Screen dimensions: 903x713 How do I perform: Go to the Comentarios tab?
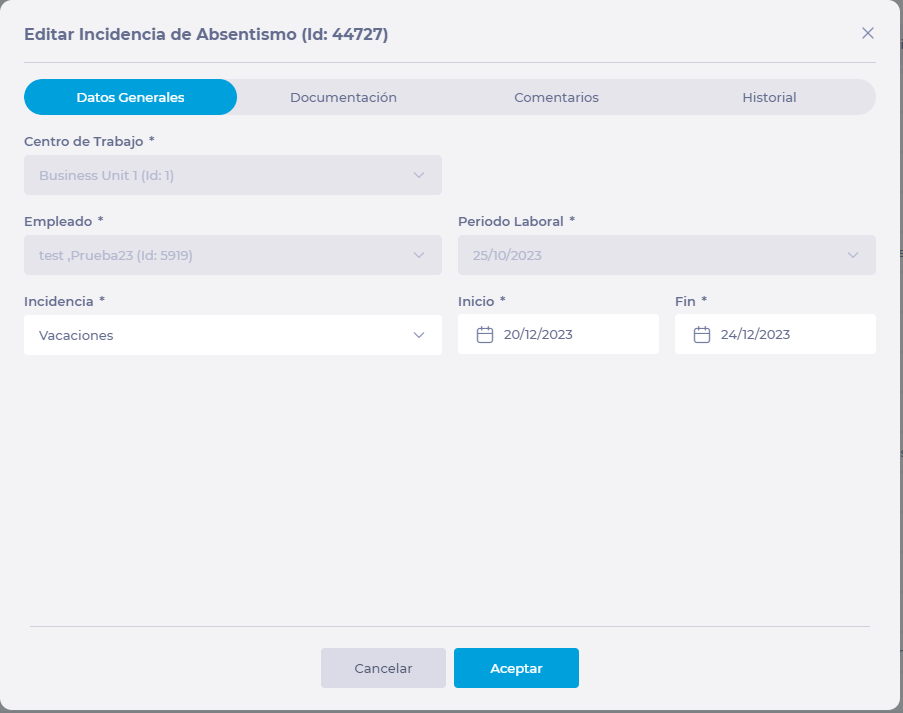[556, 97]
